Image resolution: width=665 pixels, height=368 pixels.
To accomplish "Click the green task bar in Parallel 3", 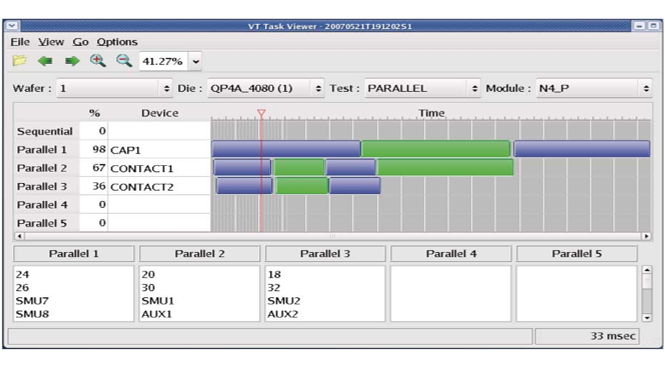I will [302, 186].
